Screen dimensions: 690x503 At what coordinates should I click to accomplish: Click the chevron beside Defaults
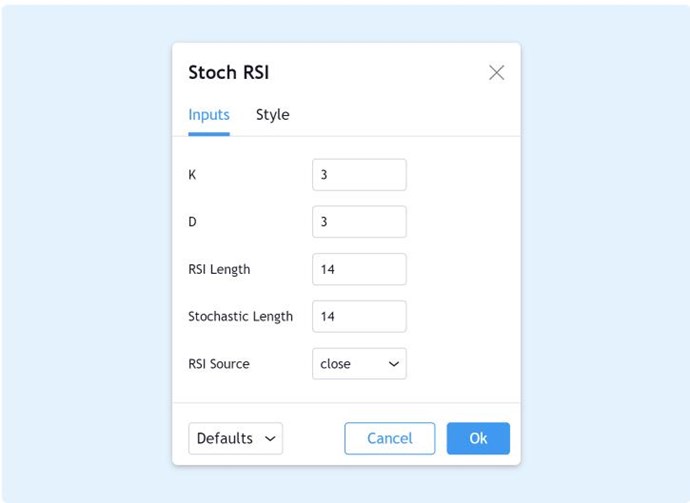[x=268, y=439]
